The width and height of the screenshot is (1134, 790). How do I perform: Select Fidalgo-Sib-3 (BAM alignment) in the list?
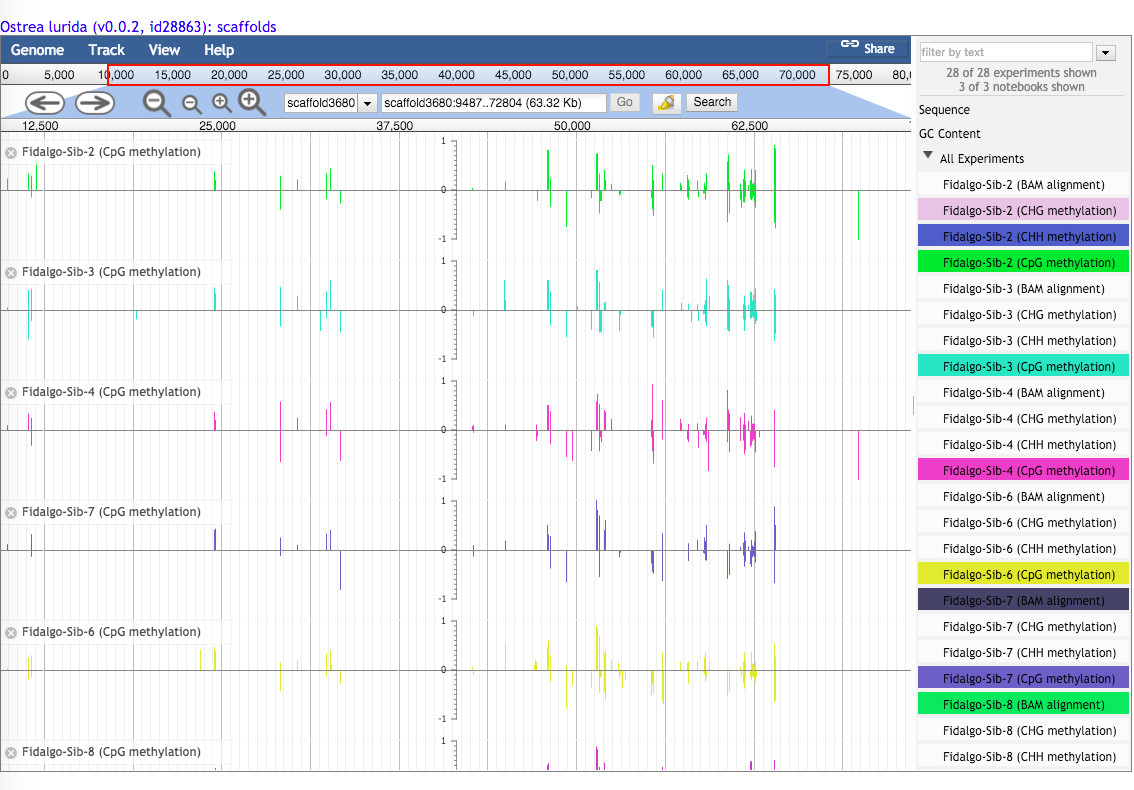(x=1023, y=289)
